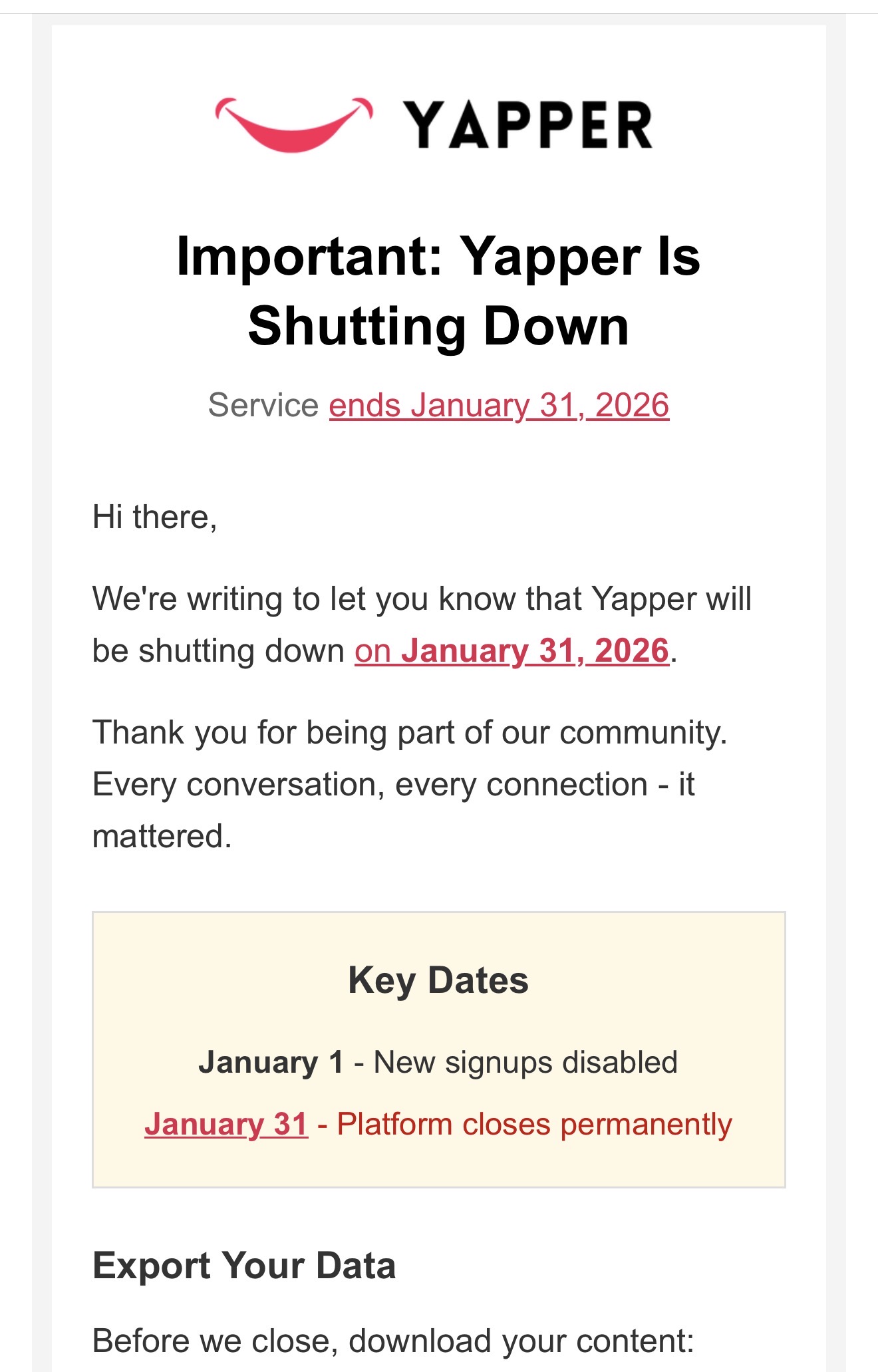The height and width of the screenshot is (1372, 878).
Task: Click the "Every conversation, every connection" line
Action: point(393,784)
